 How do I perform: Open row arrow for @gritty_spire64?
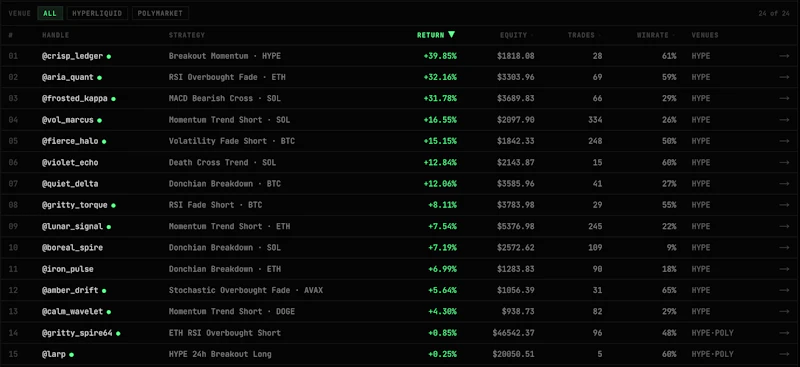click(x=784, y=333)
